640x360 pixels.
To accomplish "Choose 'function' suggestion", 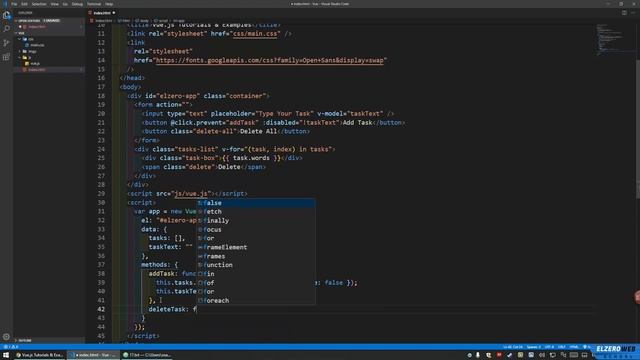I will pos(256,265).
